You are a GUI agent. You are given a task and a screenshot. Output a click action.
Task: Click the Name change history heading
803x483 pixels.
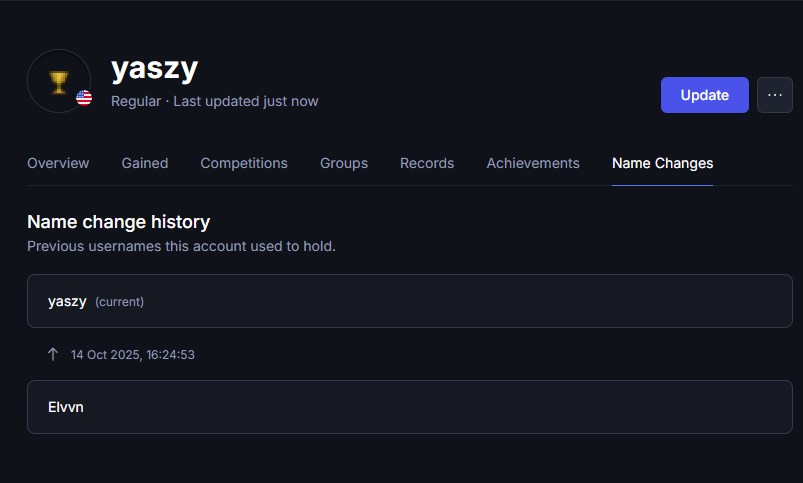click(118, 222)
